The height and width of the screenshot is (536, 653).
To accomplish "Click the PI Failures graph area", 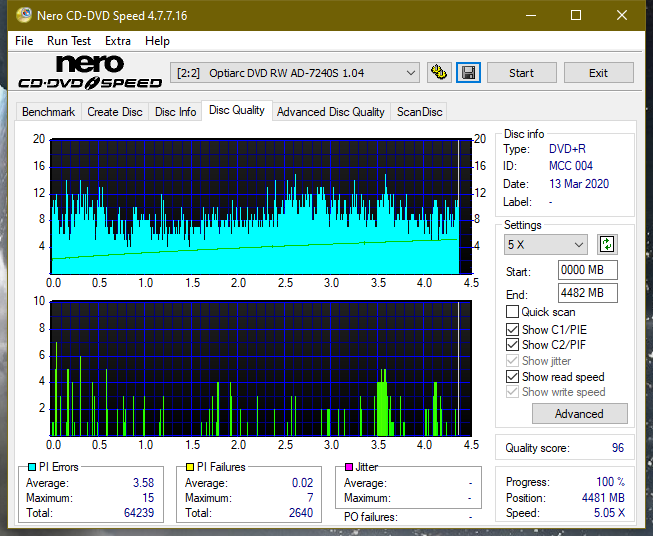I will (261, 369).
